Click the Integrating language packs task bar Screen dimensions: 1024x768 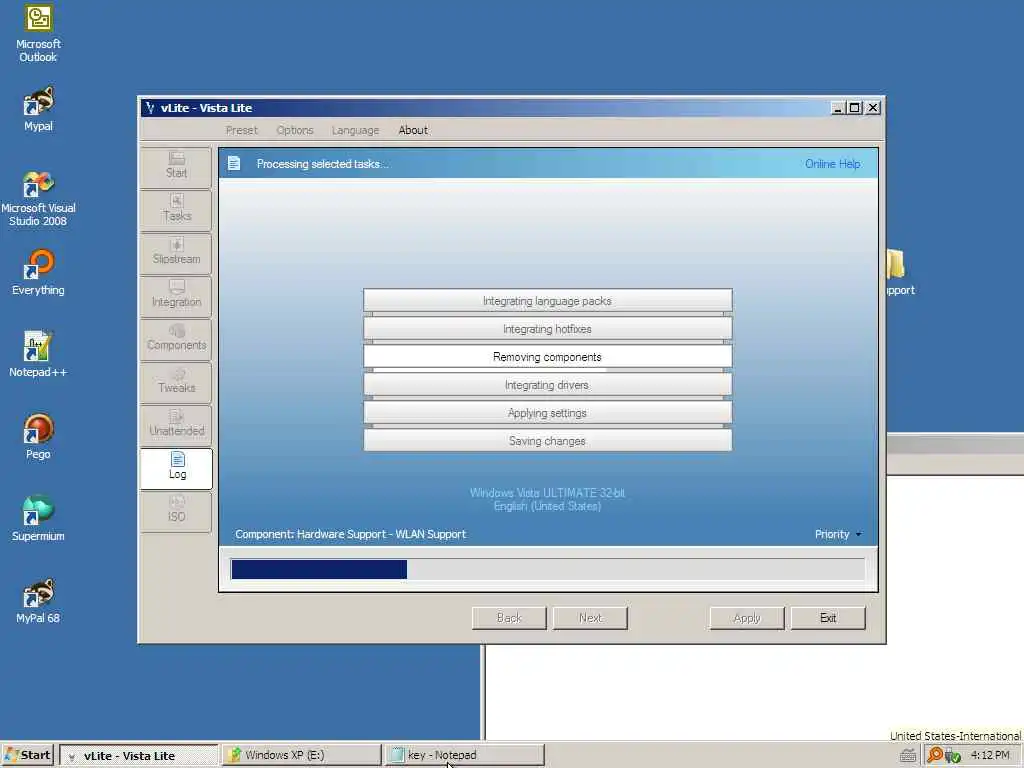(x=547, y=301)
